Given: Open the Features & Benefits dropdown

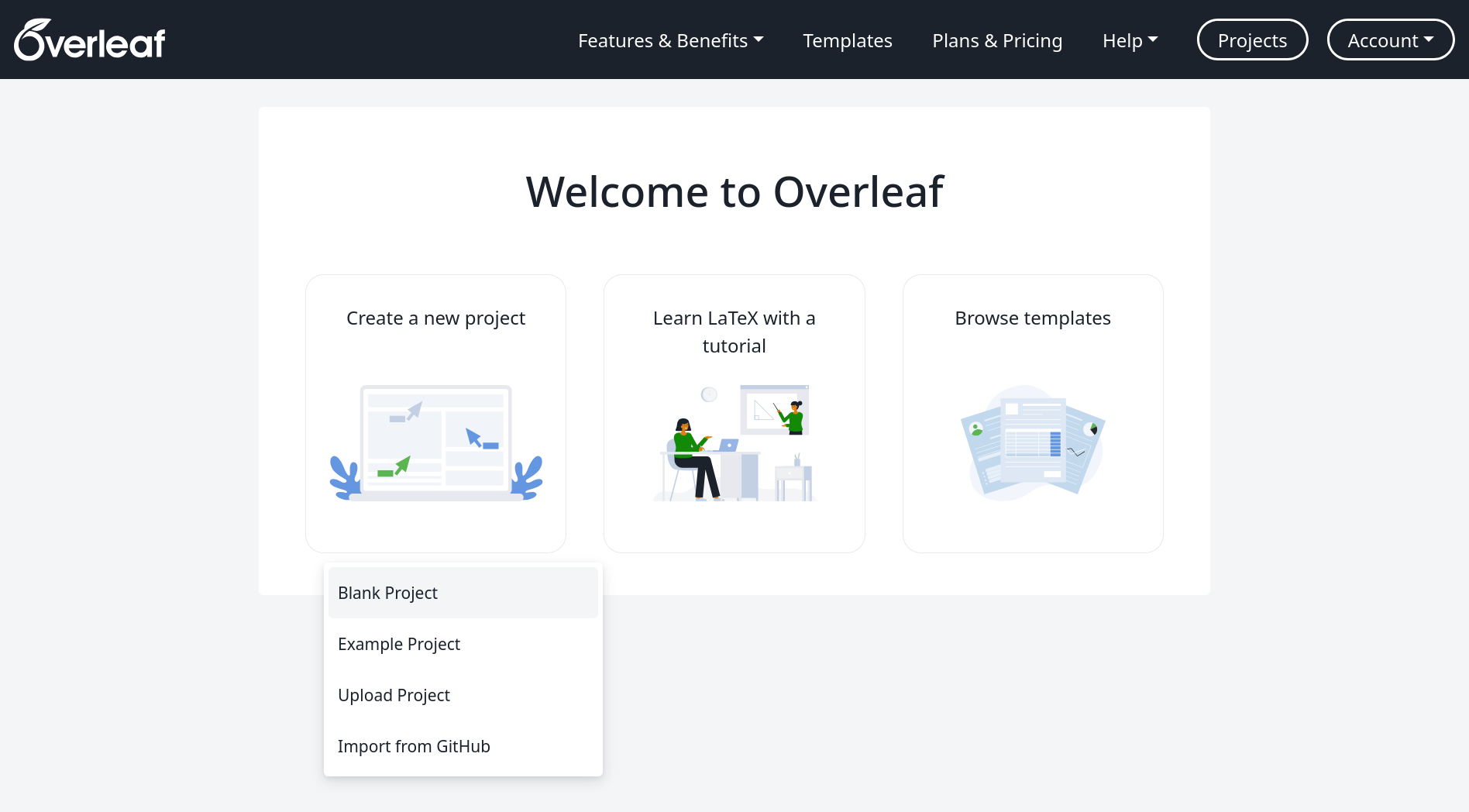Looking at the screenshot, I should tap(670, 40).
